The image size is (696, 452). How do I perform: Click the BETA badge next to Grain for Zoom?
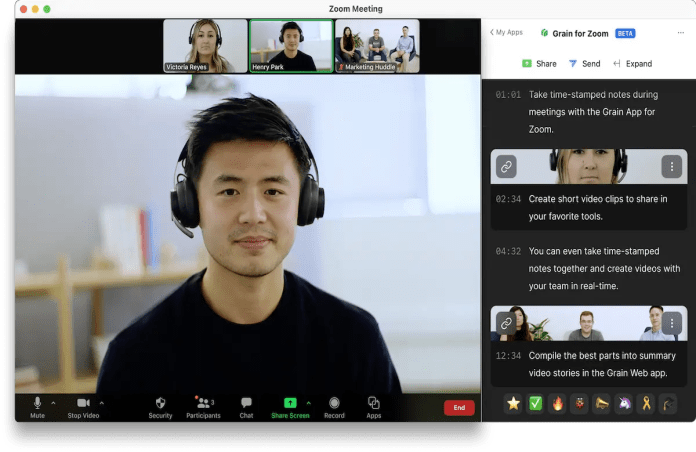pyautogui.click(x=625, y=33)
